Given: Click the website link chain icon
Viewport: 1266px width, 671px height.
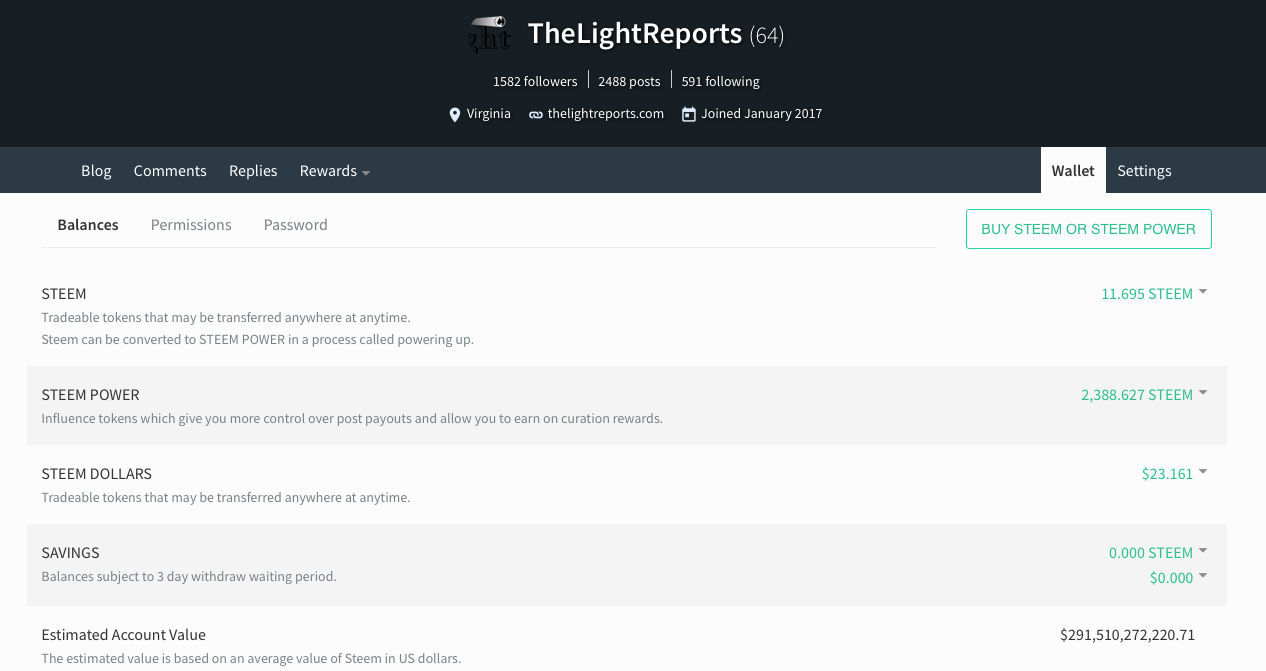Looking at the screenshot, I should pyautogui.click(x=536, y=114).
